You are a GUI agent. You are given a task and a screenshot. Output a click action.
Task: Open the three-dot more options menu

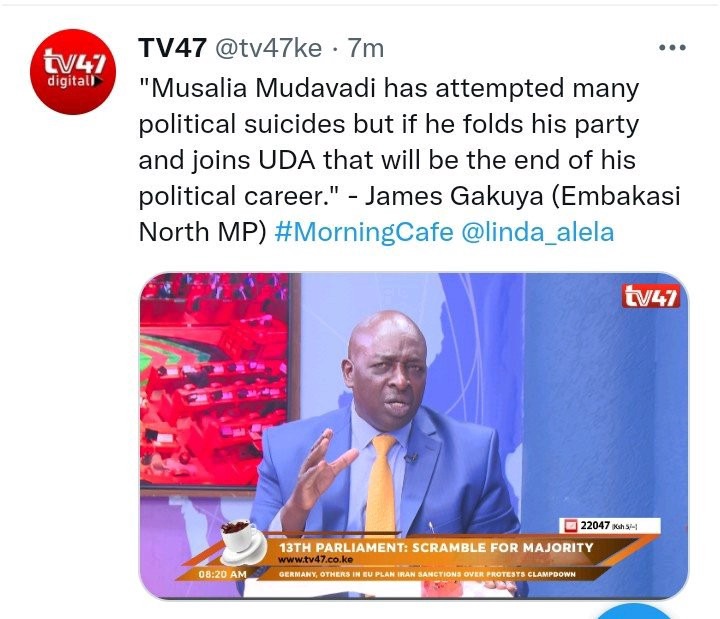click(x=672, y=47)
